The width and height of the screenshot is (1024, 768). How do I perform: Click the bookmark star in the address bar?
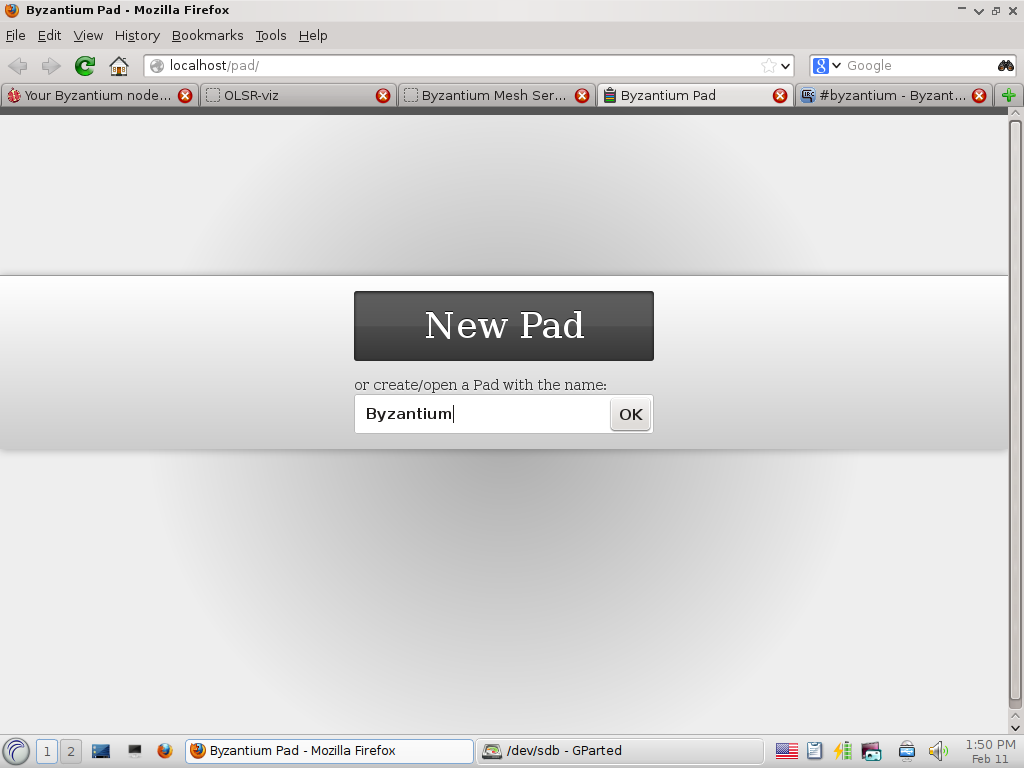[x=770, y=66]
